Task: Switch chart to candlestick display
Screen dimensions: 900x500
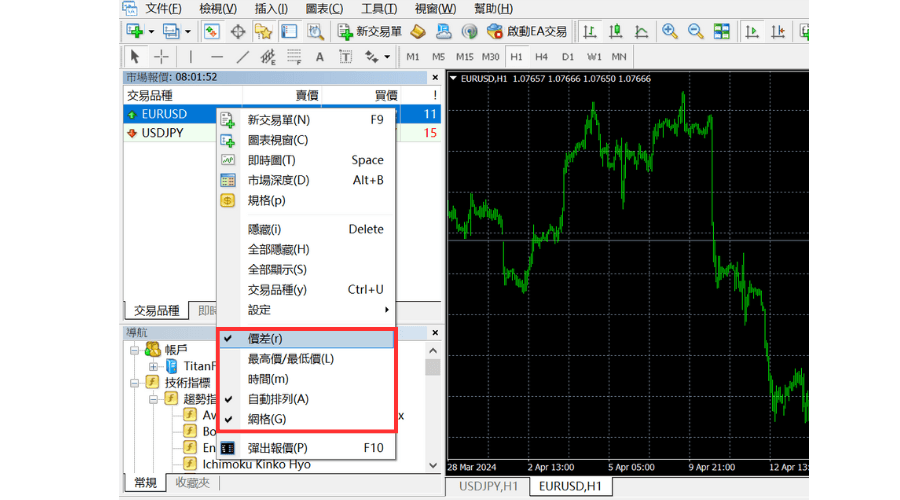Action: tap(614, 32)
